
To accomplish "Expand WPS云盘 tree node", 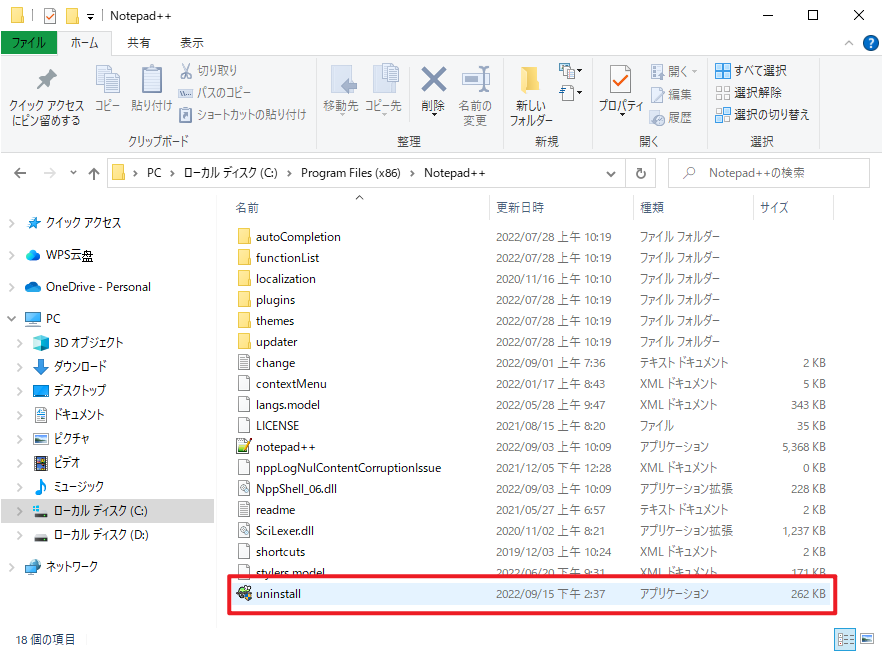I will click(x=11, y=256).
